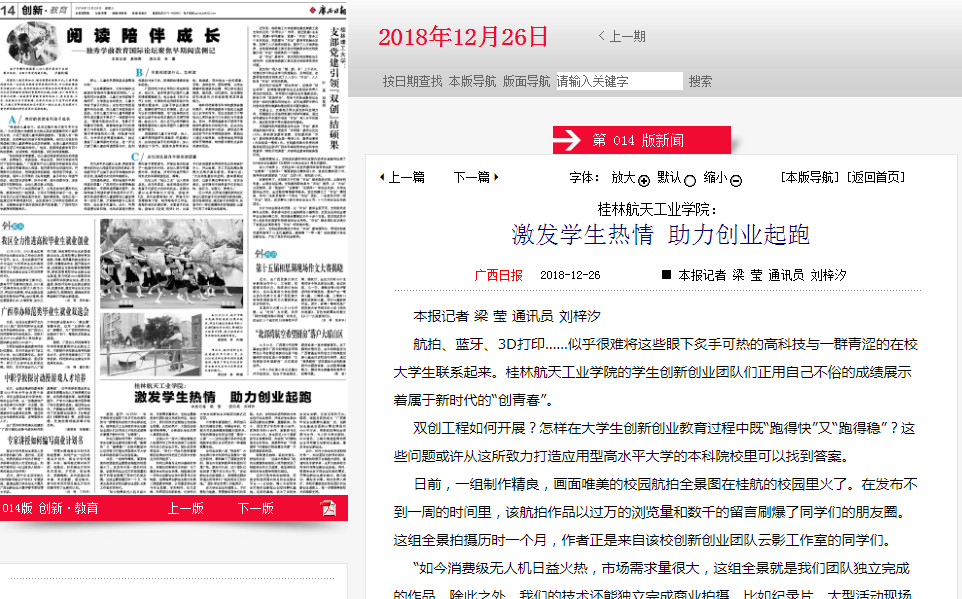The width and height of the screenshot is (962, 599).
Task: Click the enlarge font (放大) plus icon
Action: coord(644,181)
